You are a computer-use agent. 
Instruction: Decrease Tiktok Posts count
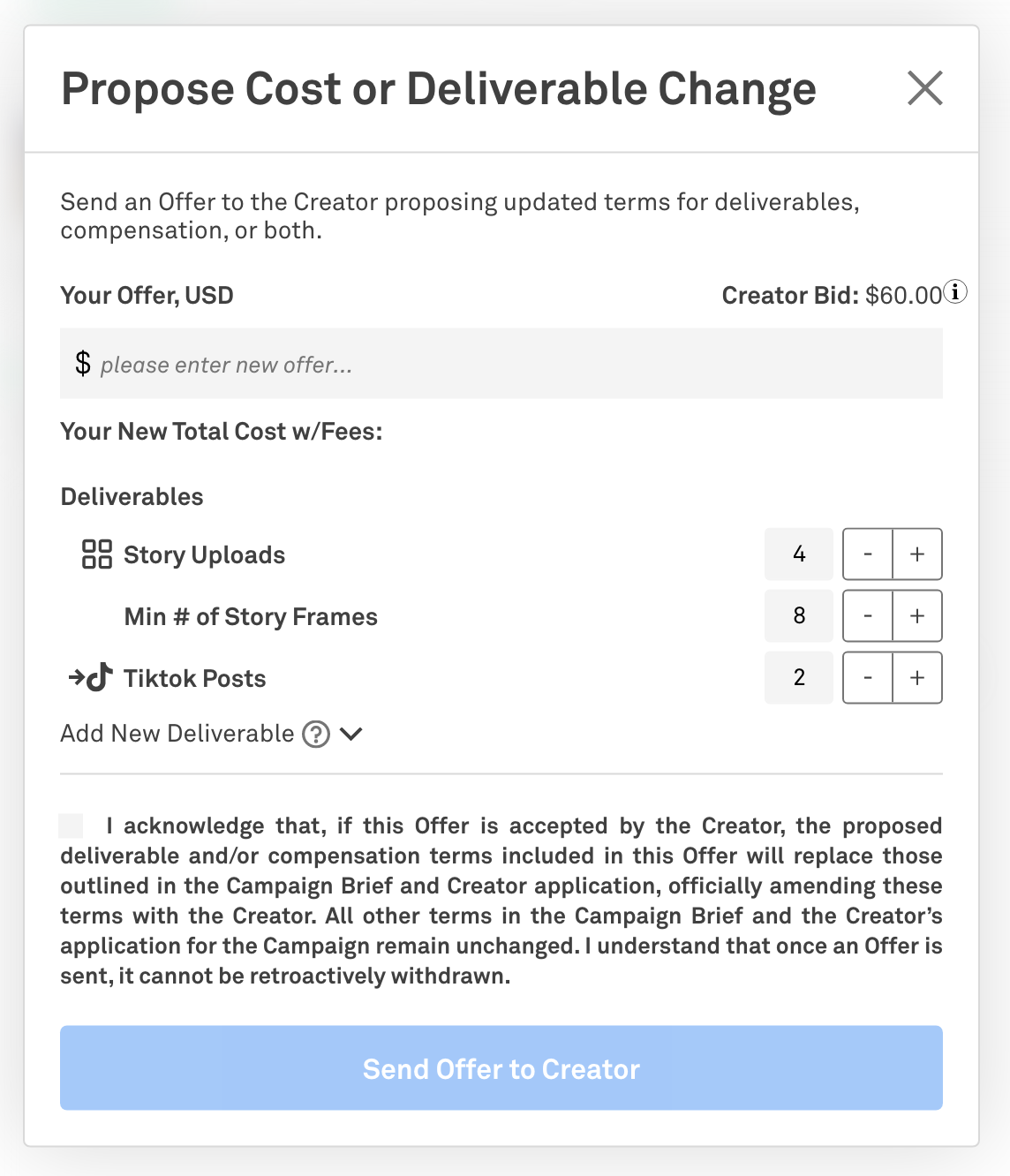[868, 678]
